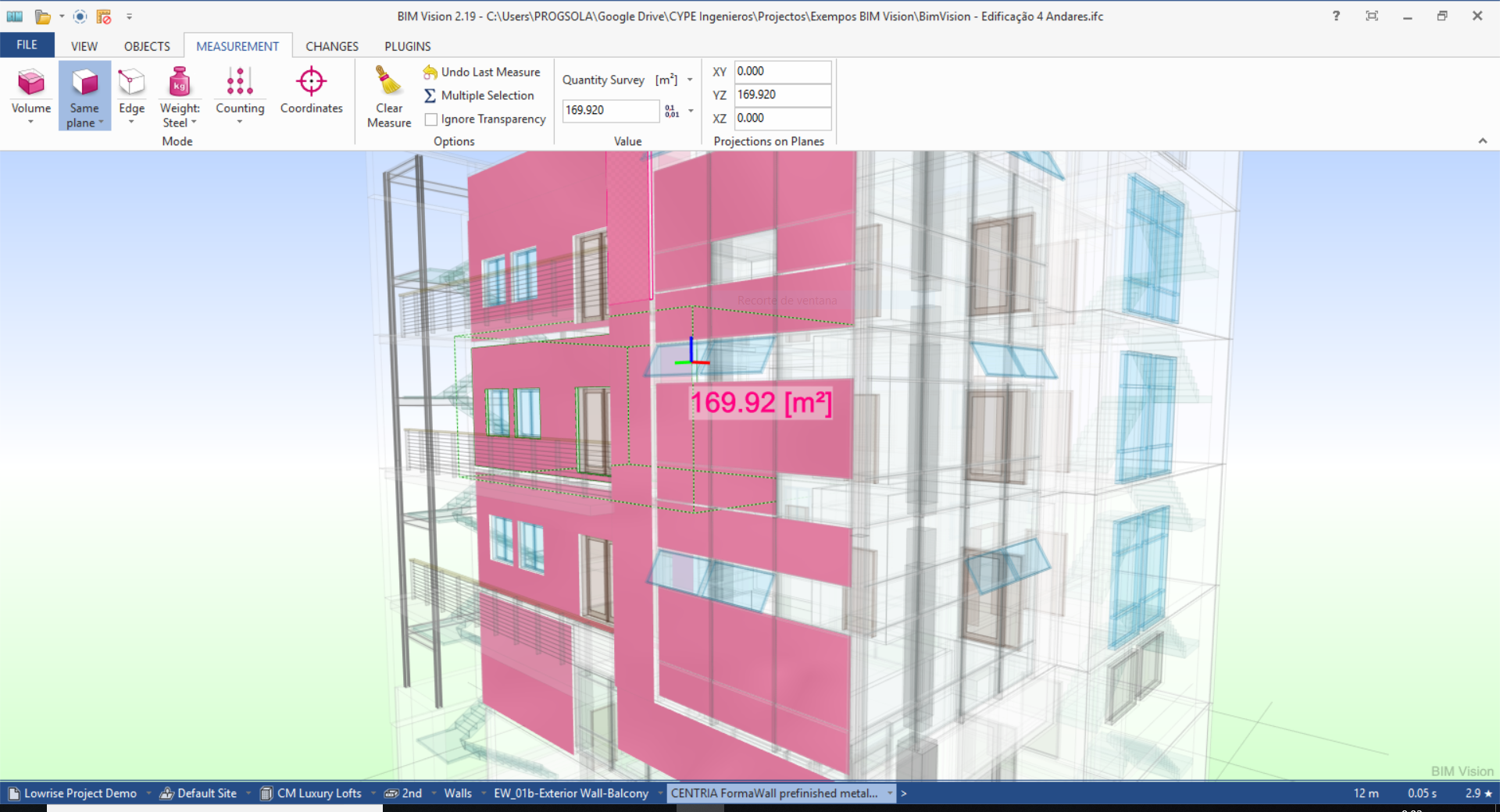Pick the Coordinates tool
Screen dimensions: 1500x812
tap(311, 90)
